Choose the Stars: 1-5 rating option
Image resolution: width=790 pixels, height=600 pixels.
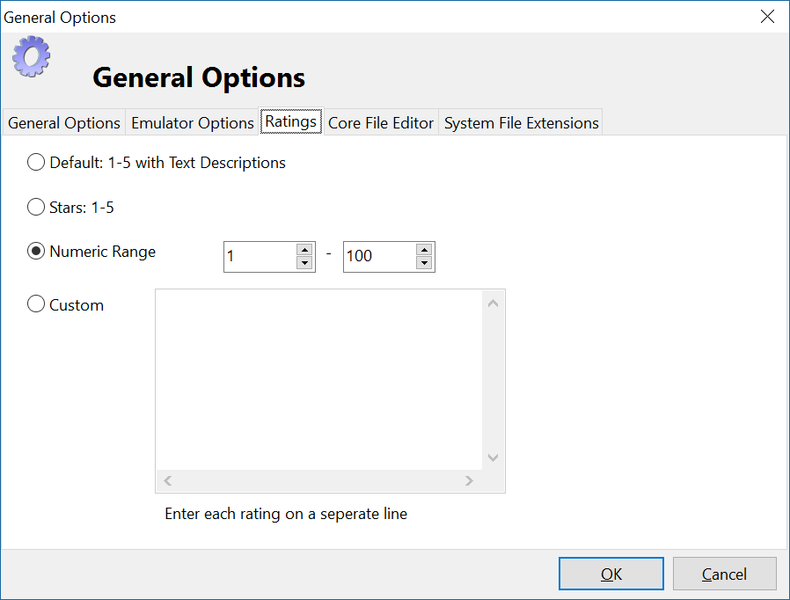pyautogui.click(x=36, y=207)
